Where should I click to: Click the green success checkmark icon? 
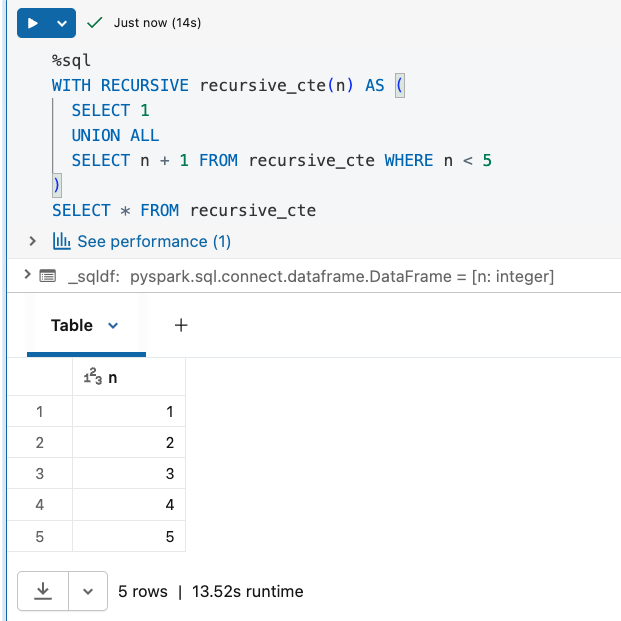point(95,22)
